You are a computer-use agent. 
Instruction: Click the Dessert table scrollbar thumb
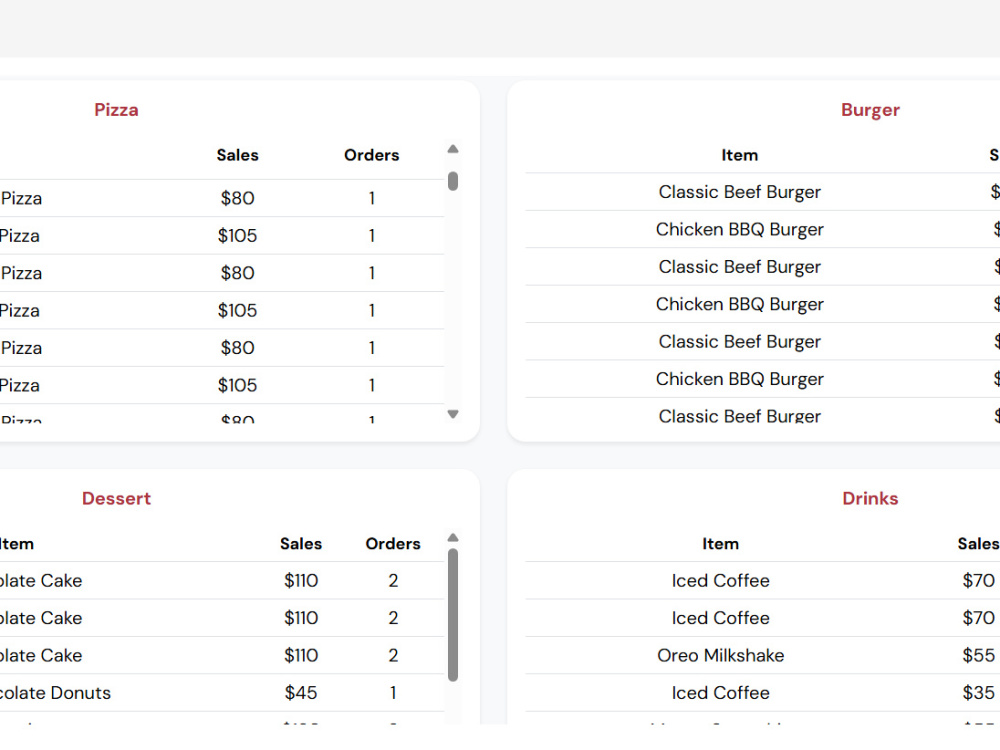453,615
